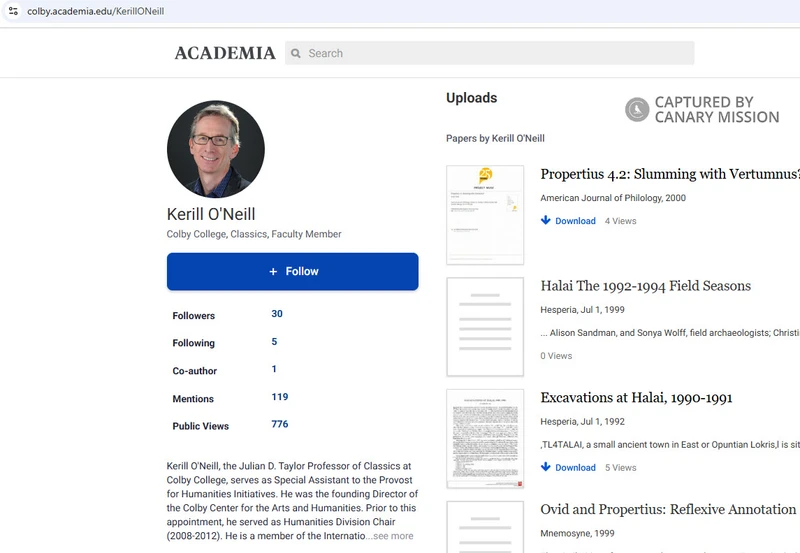This screenshot has width=800, height=553.
Task: Open the Co-author count of 1
Action: [x=274, y=369]
